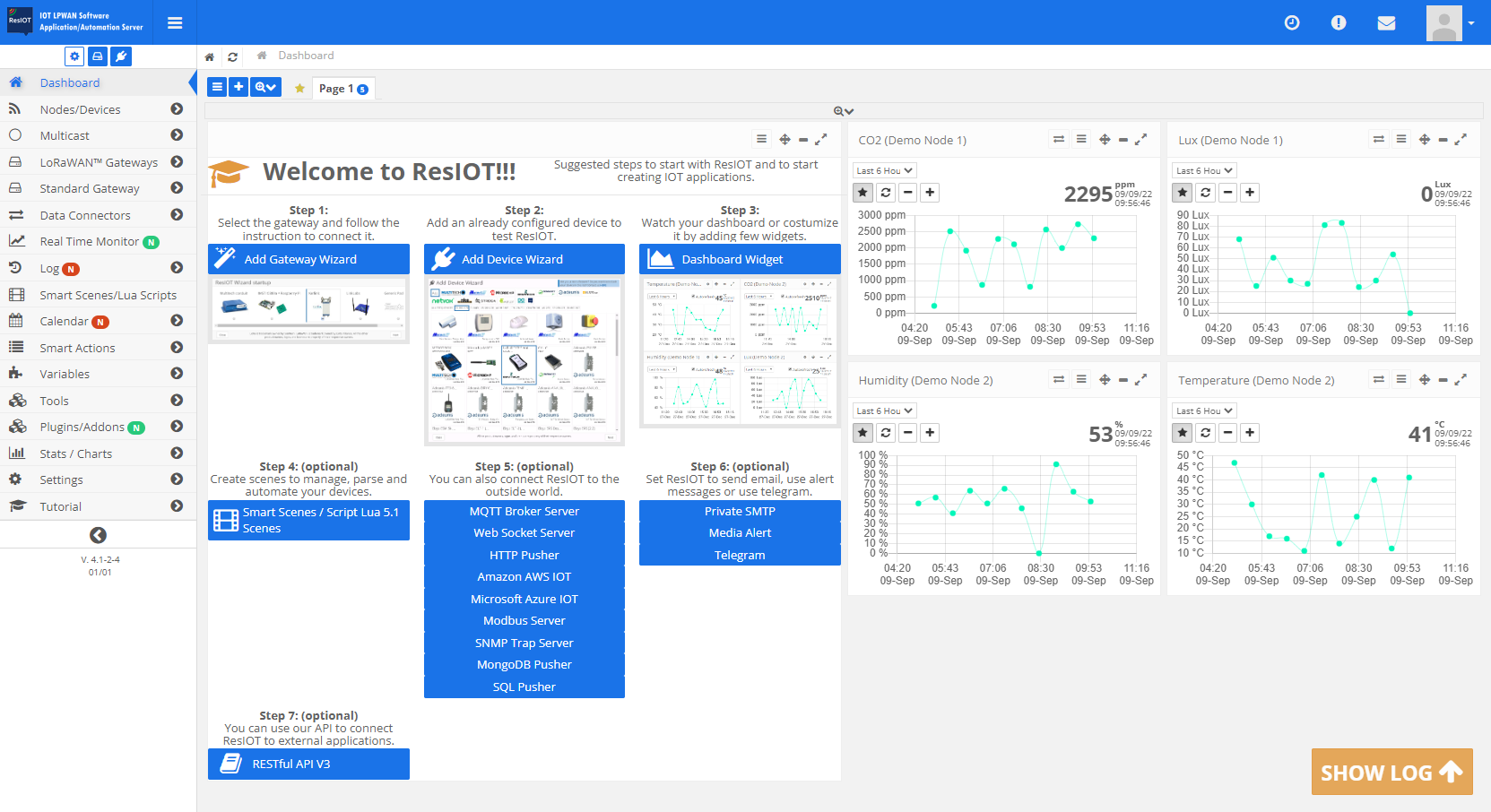1491x812 pixels.
Task: Open the user avatar dropdown menu
Action: pyautogui.click(x=1451, y=23)
